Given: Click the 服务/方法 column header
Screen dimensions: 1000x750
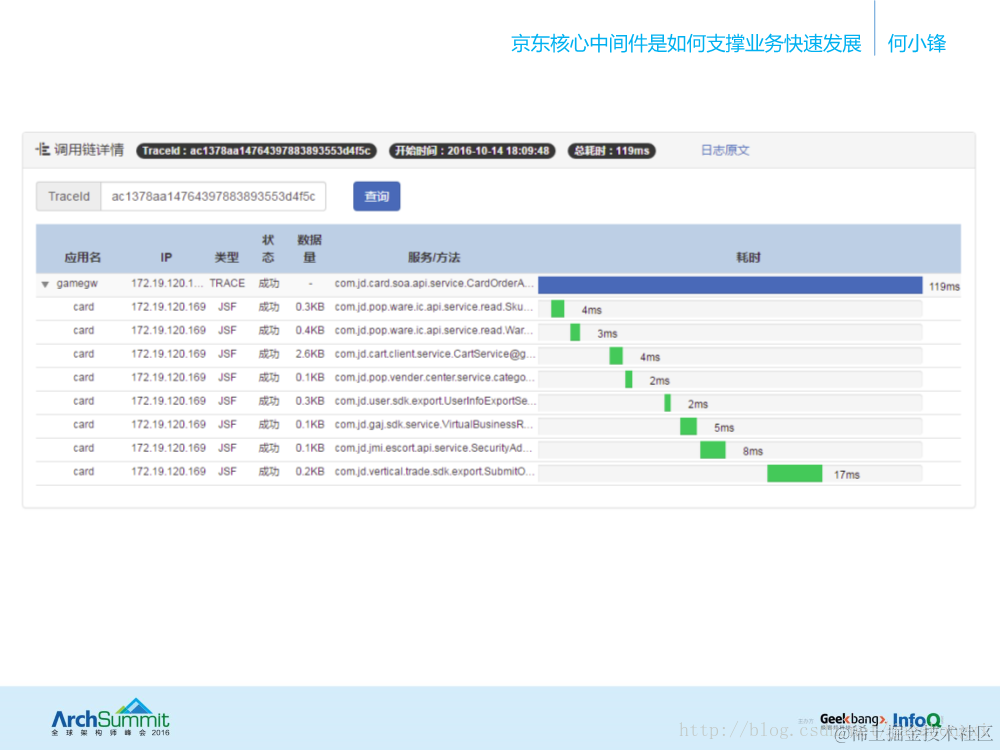Looking at the screenshot, I should pos(434,258).
